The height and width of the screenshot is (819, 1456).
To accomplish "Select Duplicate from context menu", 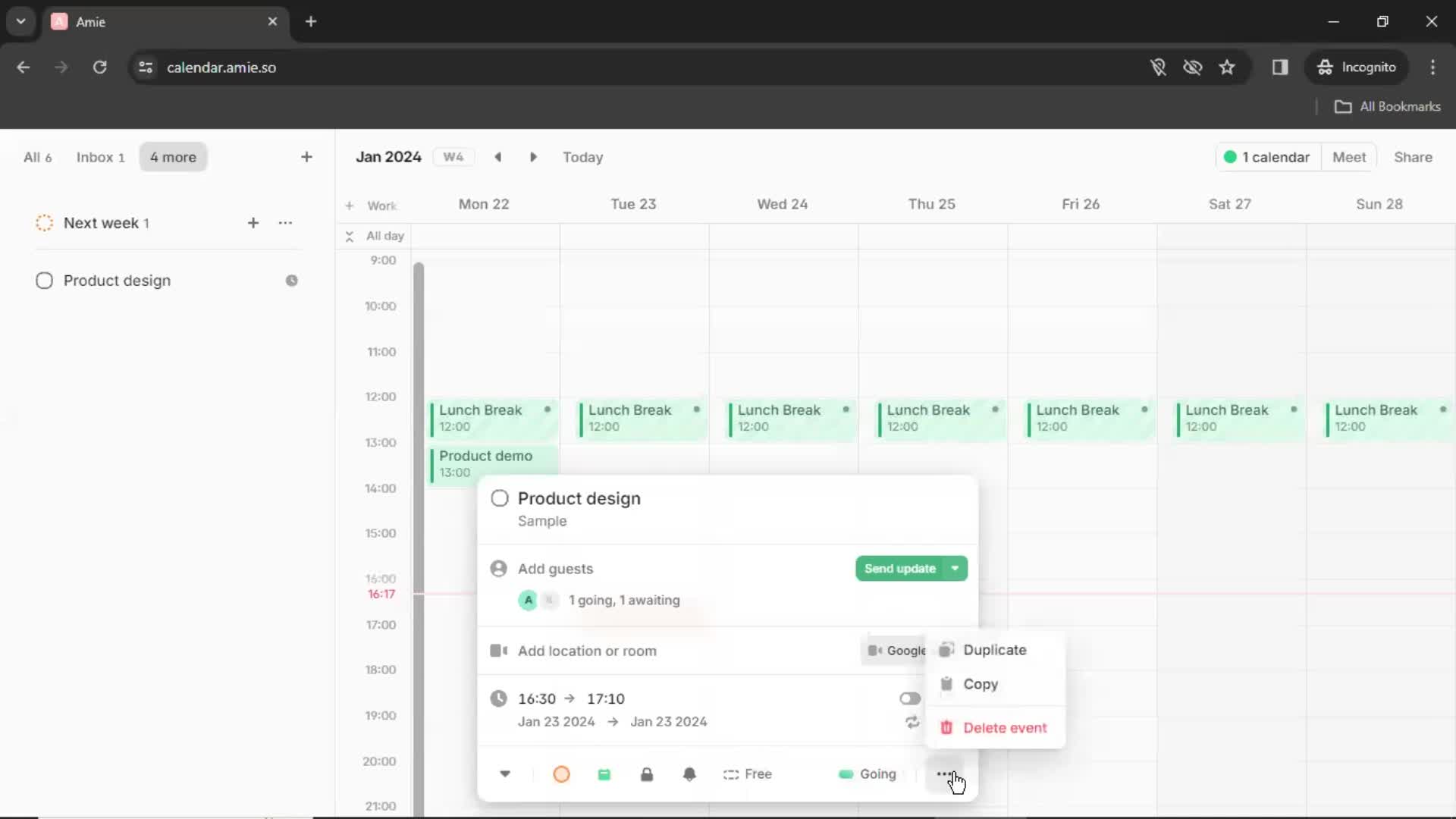I will coord(994,649).
